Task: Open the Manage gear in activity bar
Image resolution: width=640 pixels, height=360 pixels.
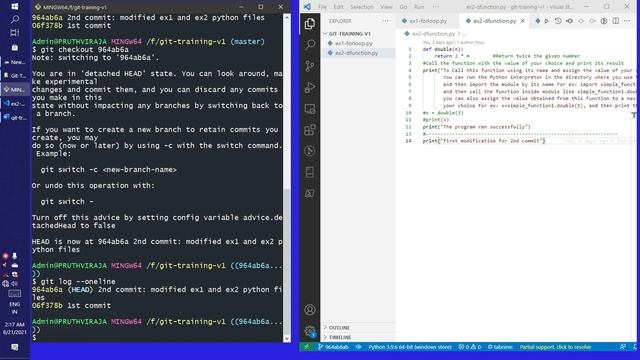Action: (310, 331)
